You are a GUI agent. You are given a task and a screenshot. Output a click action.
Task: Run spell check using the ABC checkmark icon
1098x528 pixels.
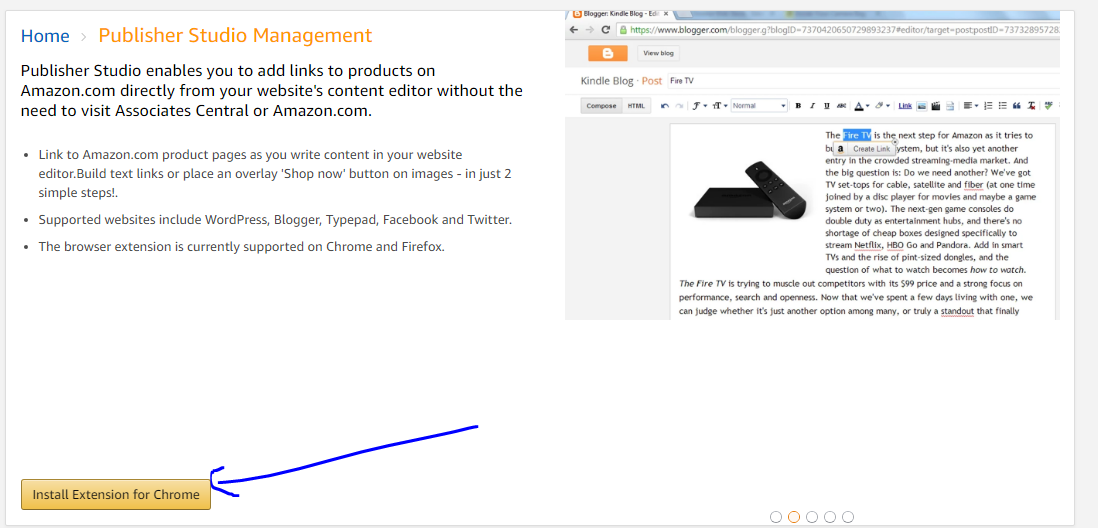pyautogui.click(x=1048, y=106)
